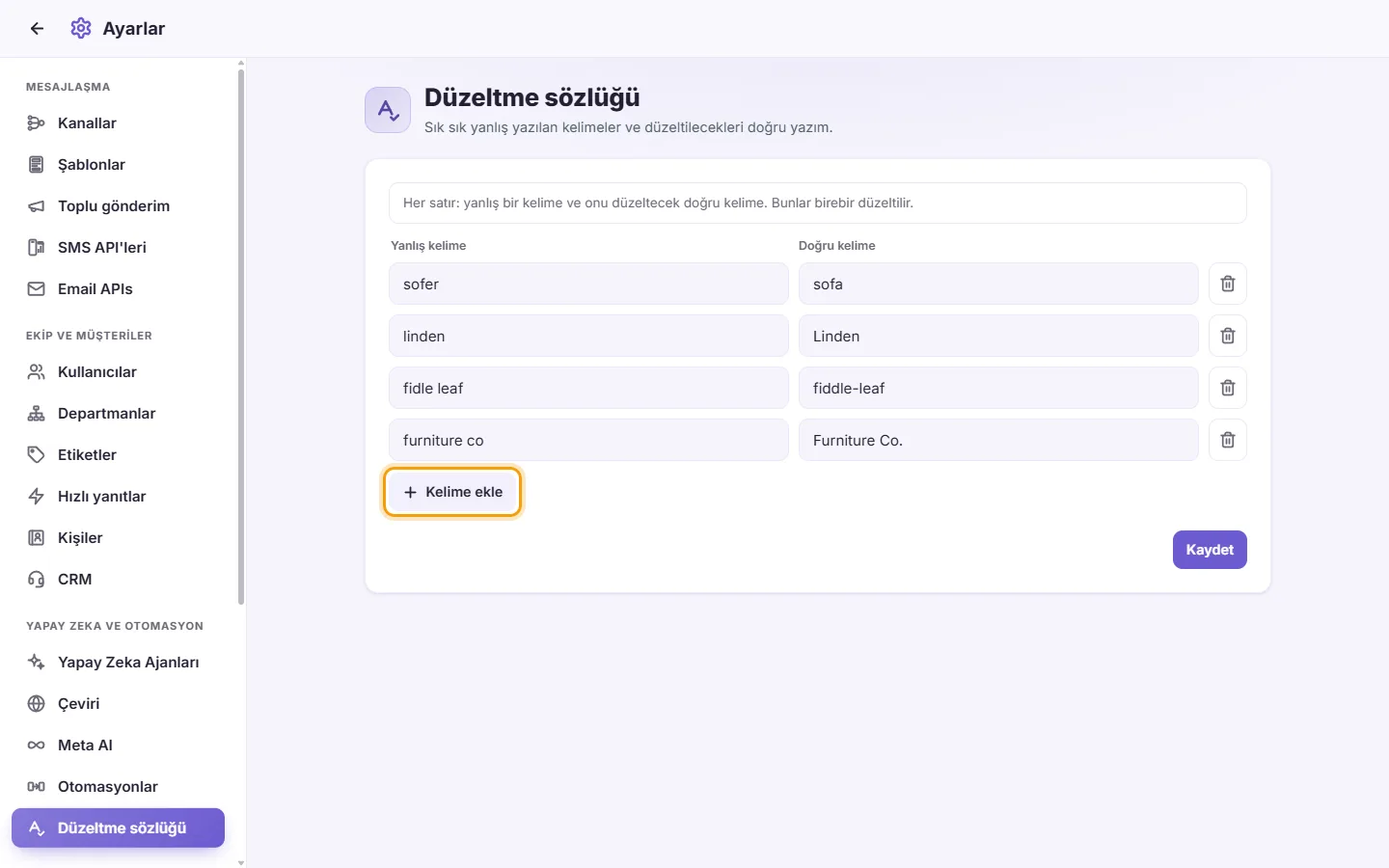The image size is (1389, 868).
Task: Click the Toplu gönderim megaphone icon
Action: tap(37, 206)
